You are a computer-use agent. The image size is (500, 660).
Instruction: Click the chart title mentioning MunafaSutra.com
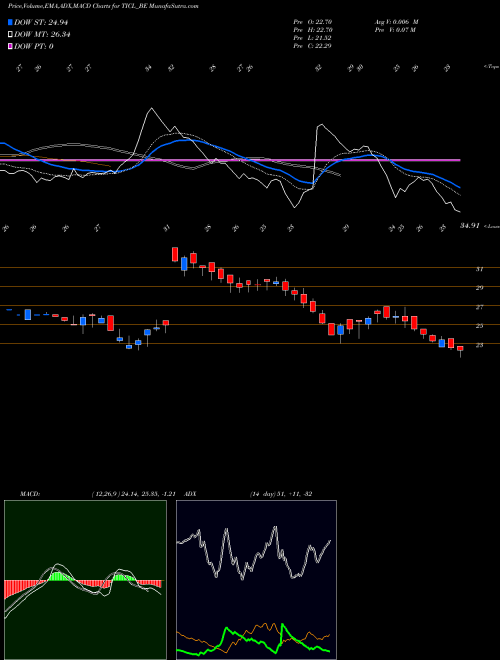pyautogui.click(x=104, y=6)
